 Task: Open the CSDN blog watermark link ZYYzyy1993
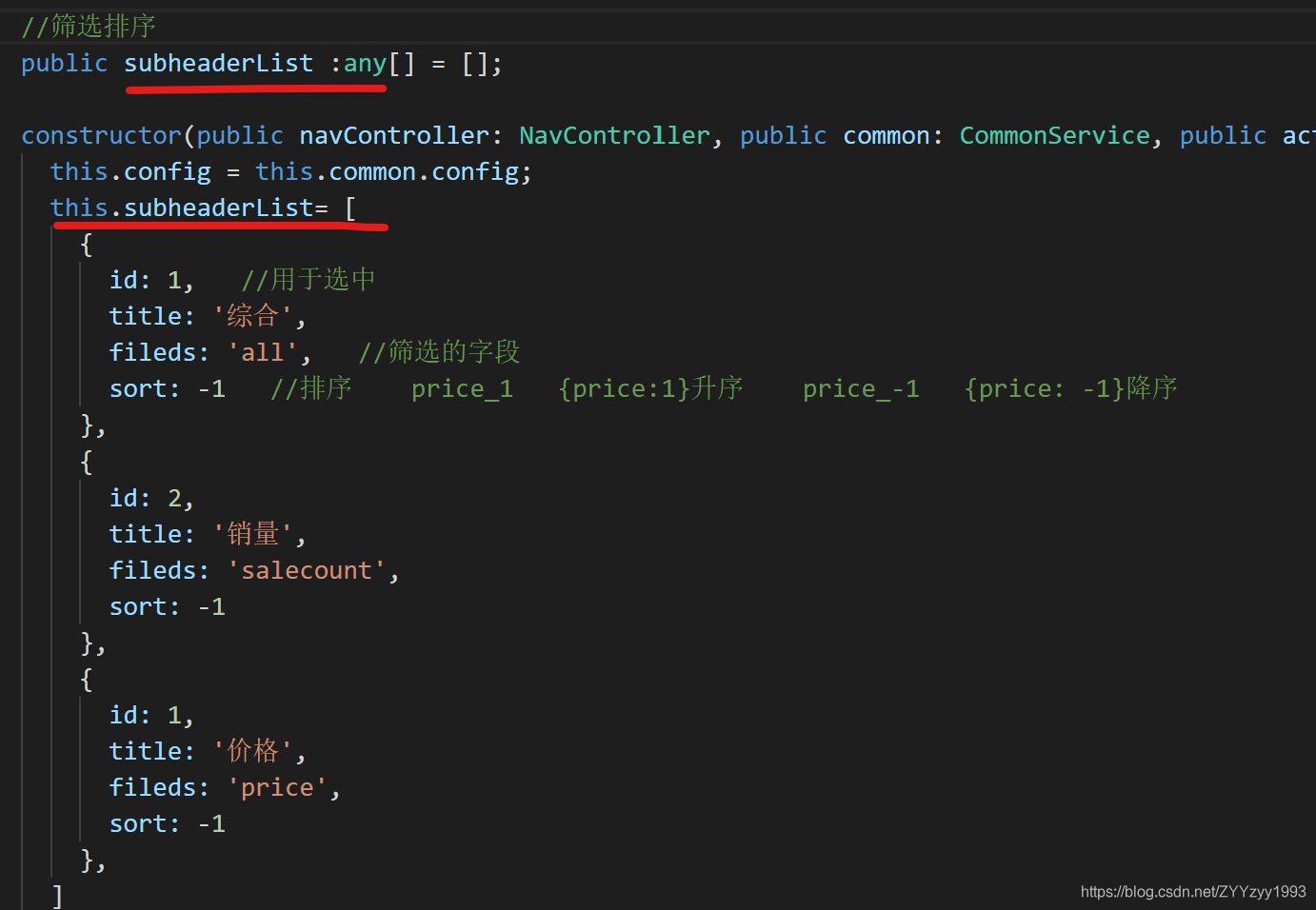[x=1193, y=892]
